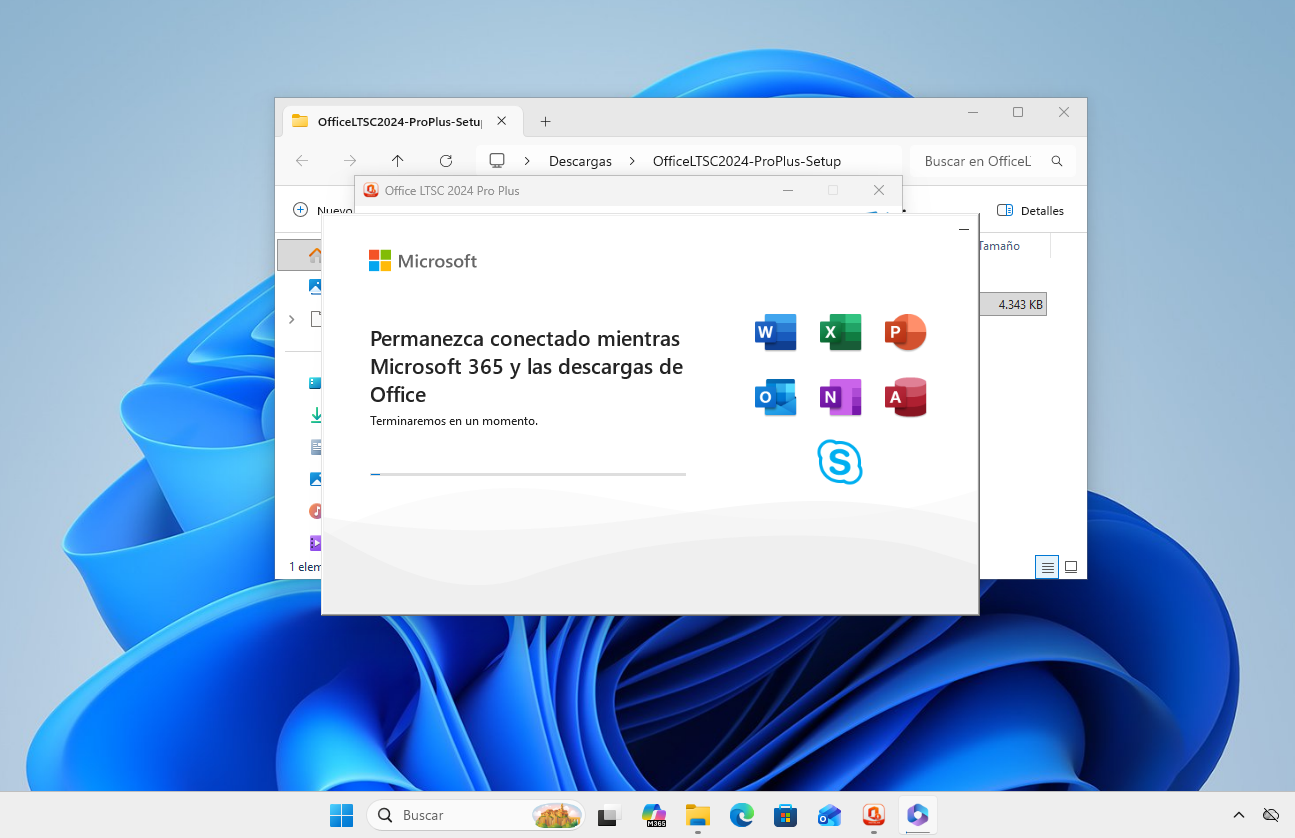Click the OfficeLTSC2024-ProPlus-Setup breadcrumb
Viewport: 1295px width, 838px height.
click(747, 161)
